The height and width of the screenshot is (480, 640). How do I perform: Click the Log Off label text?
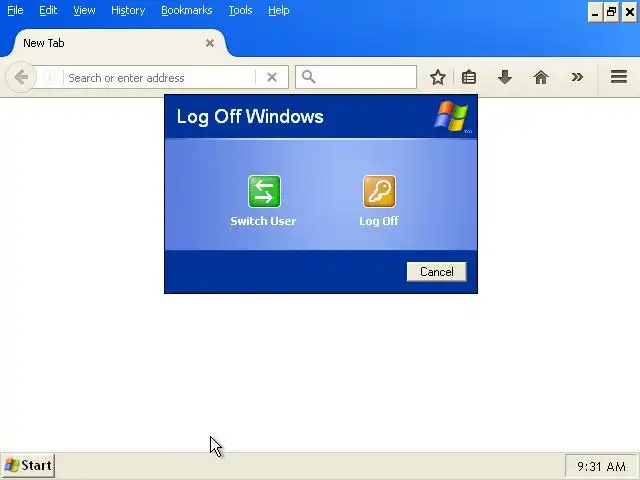tap(379, 221)
